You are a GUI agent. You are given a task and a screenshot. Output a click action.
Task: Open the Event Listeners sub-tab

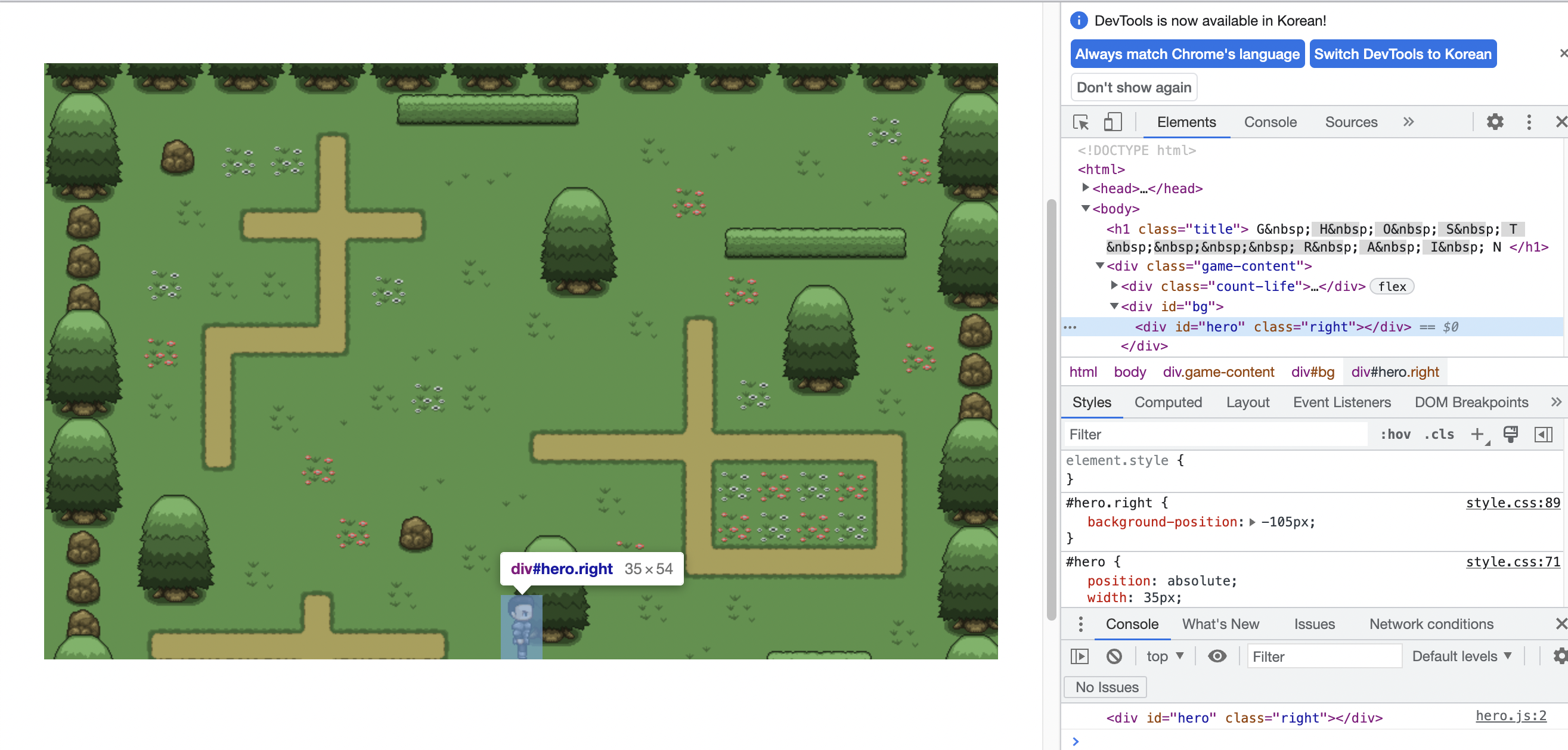click(x=1341, y=402)
